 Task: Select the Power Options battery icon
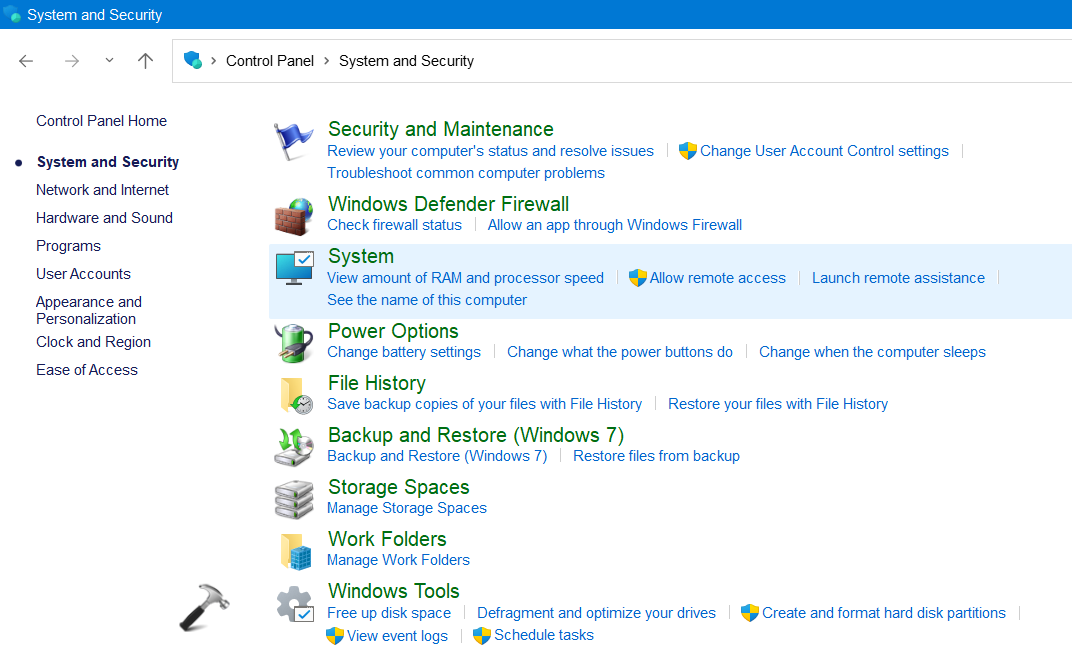pyautogui.click(x=294, y=343)
